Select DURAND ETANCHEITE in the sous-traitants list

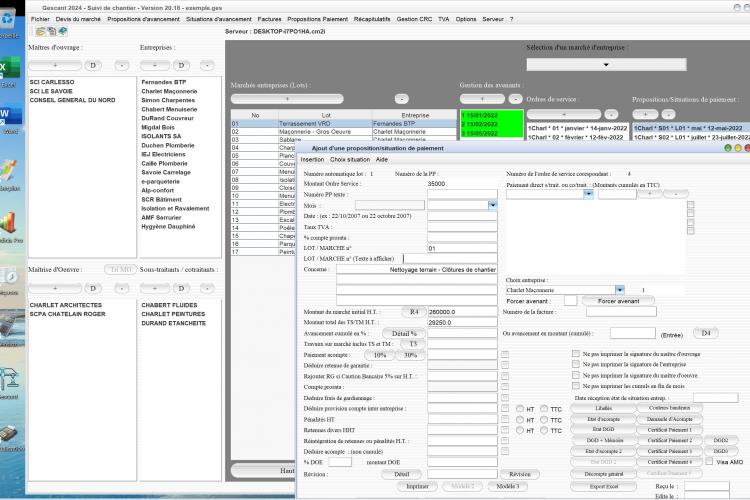pos(174,323)
